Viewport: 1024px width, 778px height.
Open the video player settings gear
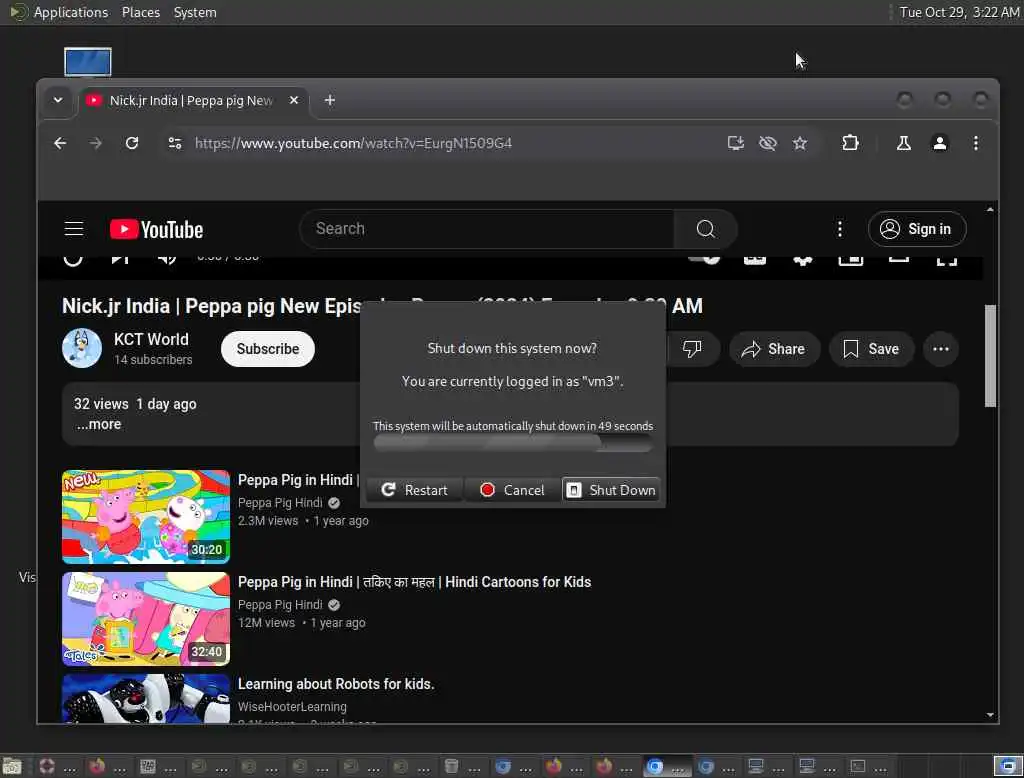tap(803, 260)
